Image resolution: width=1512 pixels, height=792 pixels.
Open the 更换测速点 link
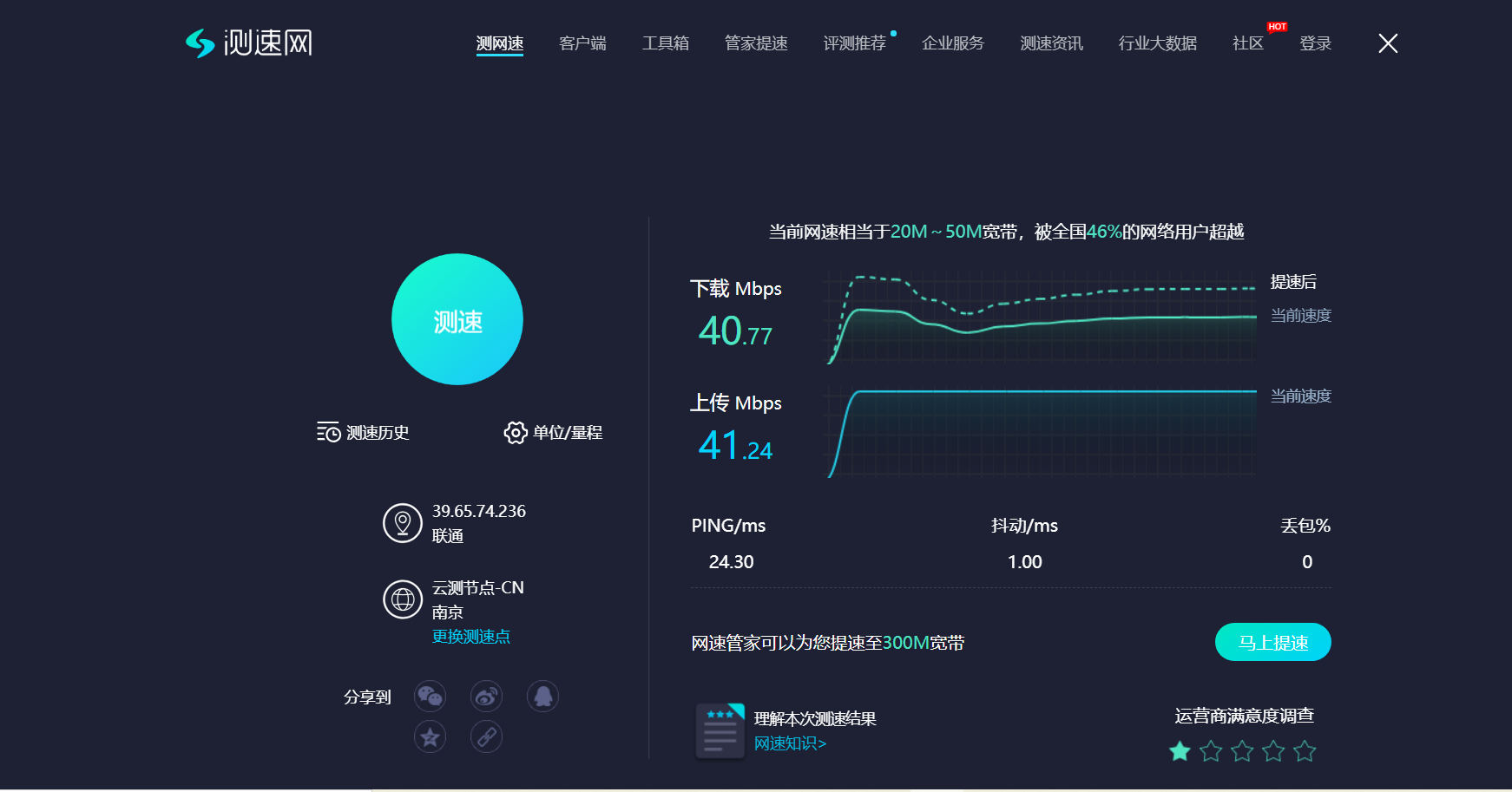(471, 637)
